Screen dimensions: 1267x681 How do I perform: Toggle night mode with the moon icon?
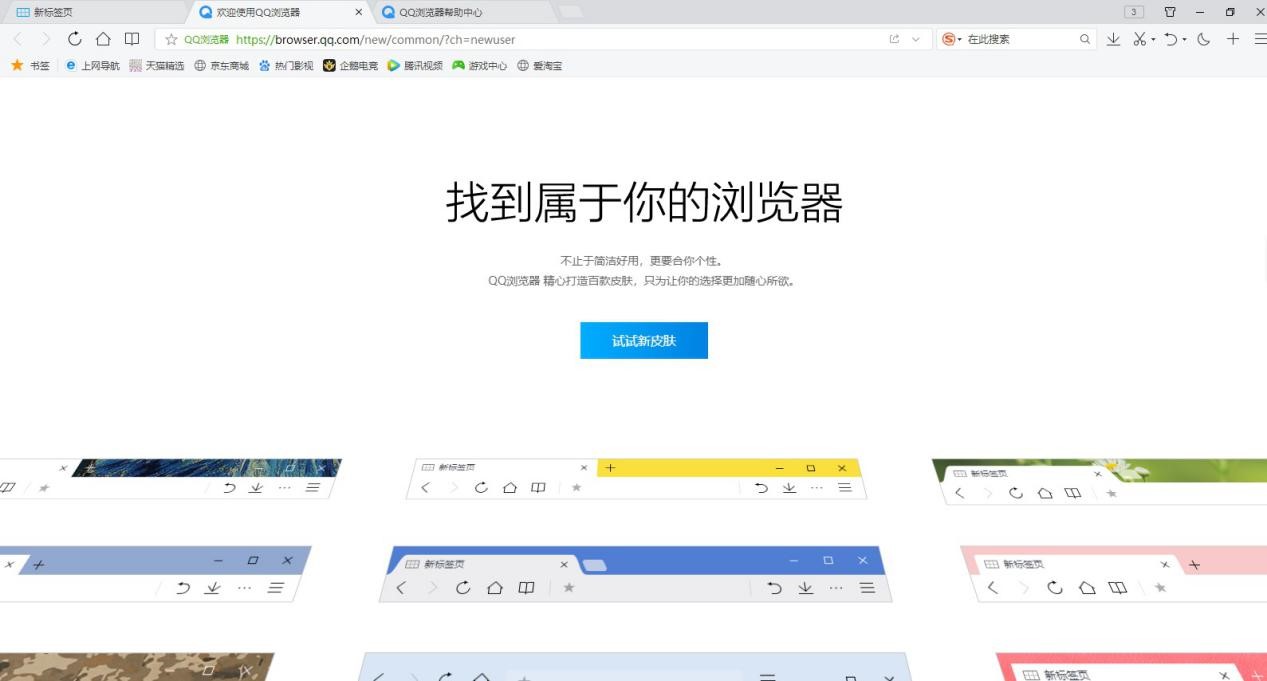point(1203,39)
